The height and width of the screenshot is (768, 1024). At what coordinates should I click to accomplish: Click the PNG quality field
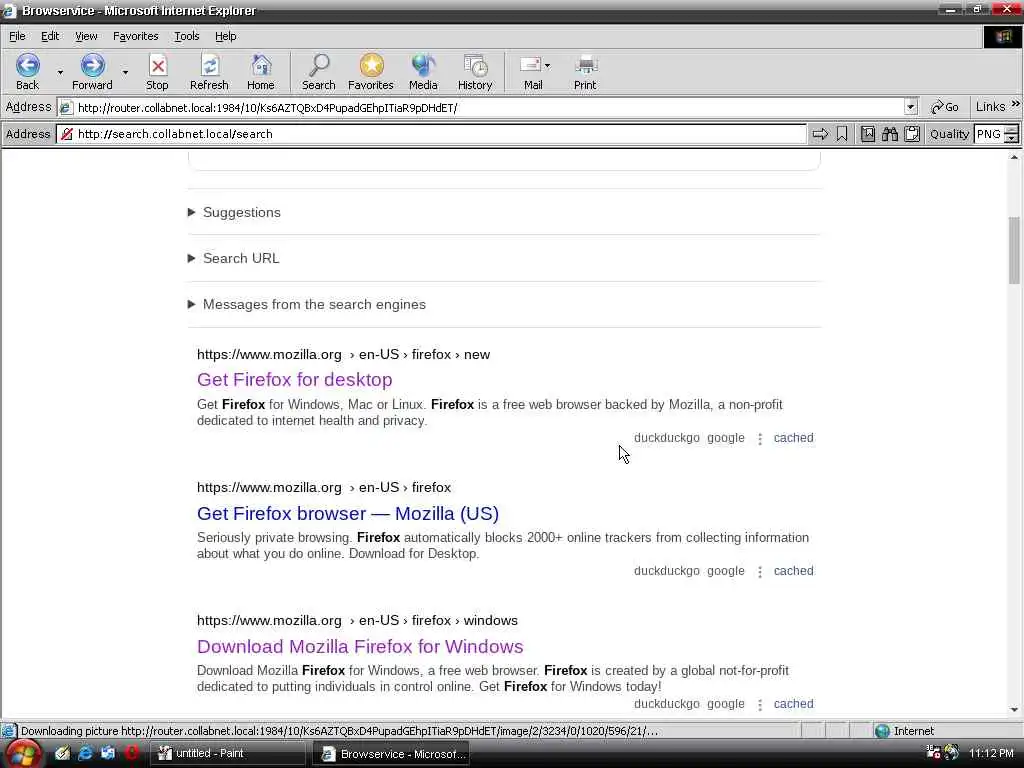[x=989, y=135]
